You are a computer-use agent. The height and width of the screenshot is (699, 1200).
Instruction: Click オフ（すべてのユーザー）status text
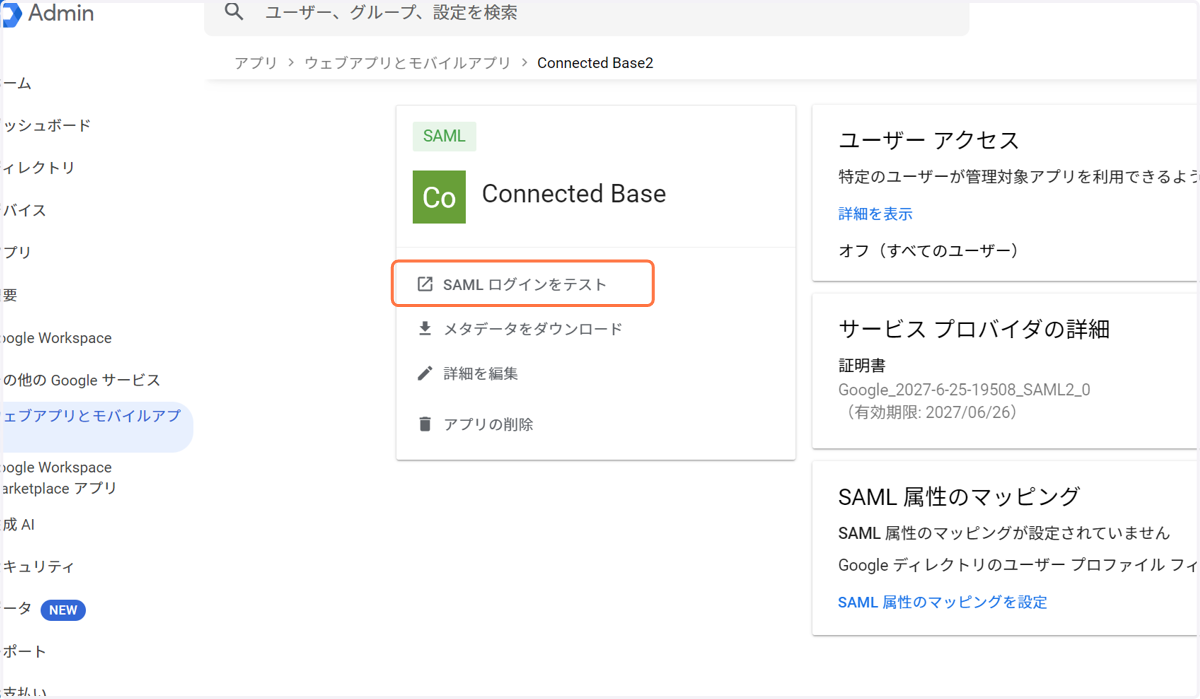tap(929, 250)
